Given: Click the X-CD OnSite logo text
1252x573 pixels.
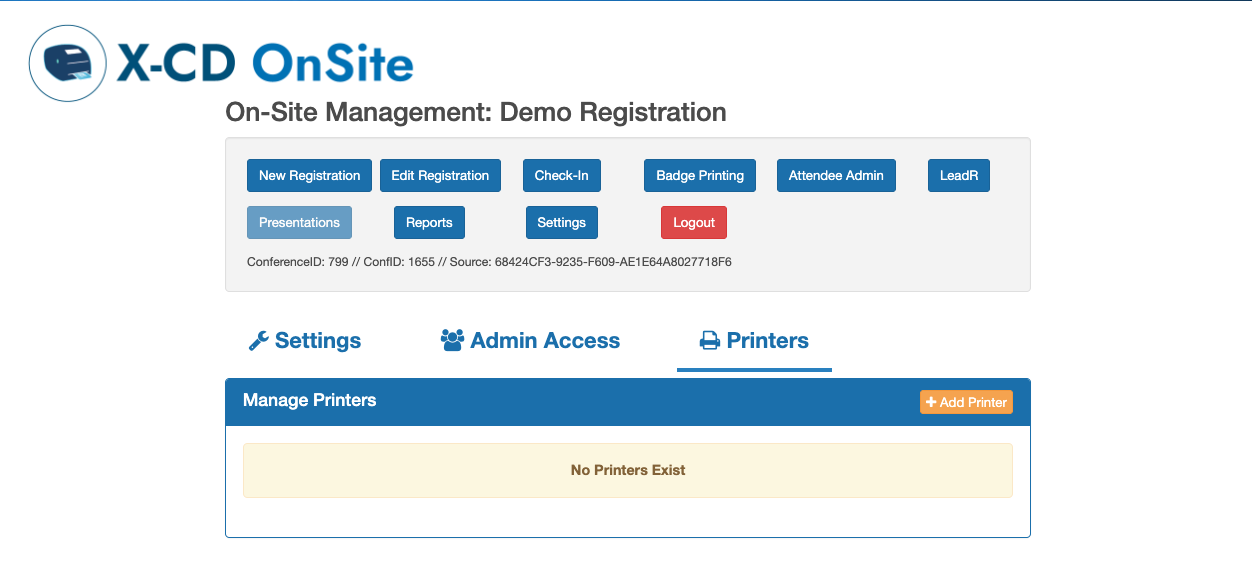Looking at the screenshot, I should pyautogui.click(x=265, y=64).
